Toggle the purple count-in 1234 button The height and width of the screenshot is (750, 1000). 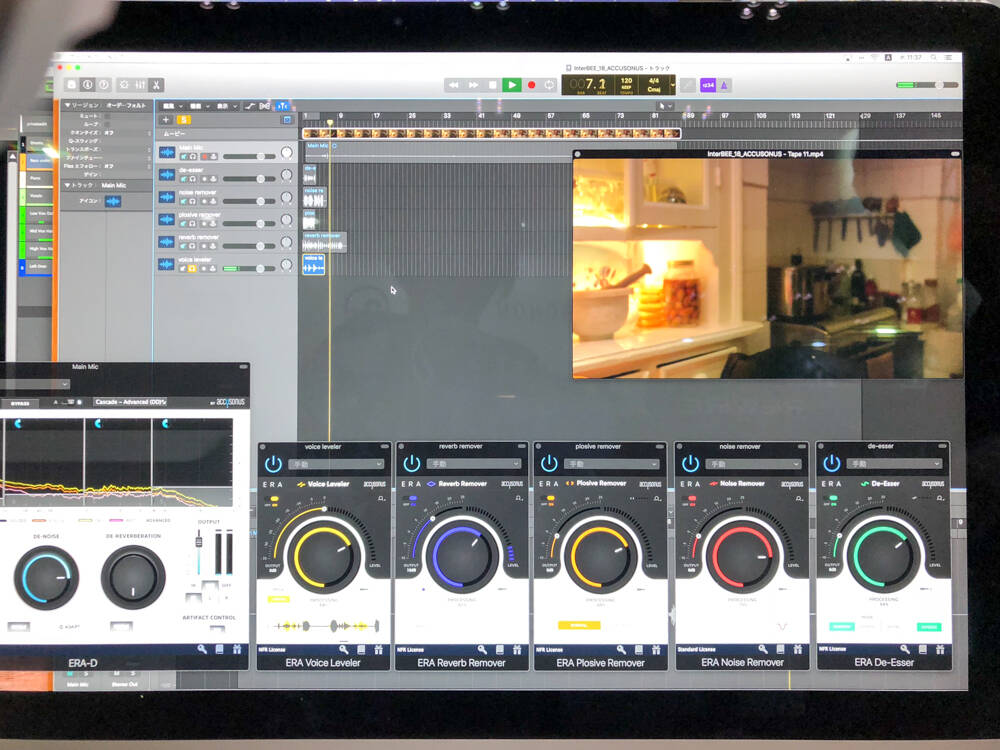(708, 85)
